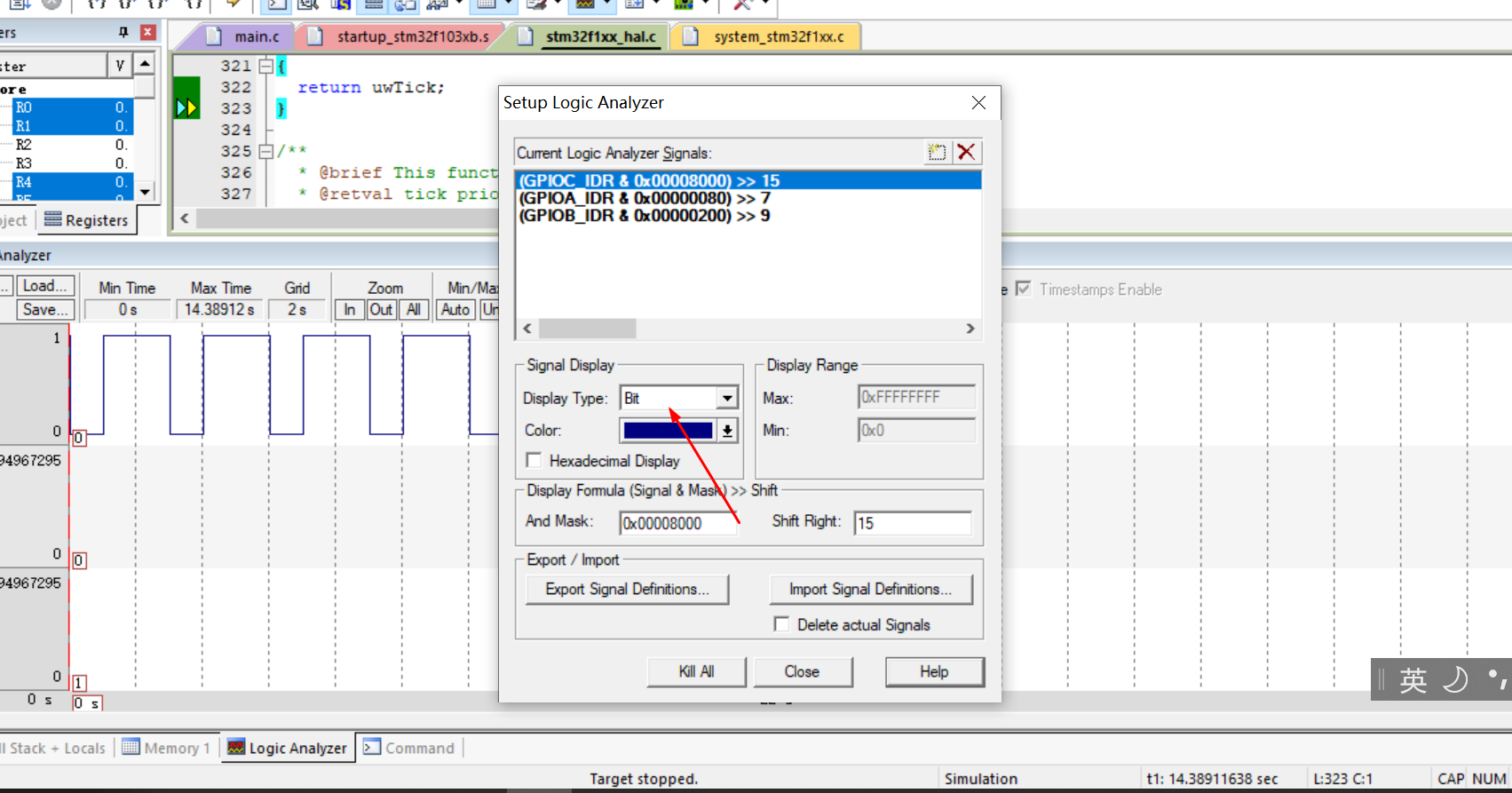The width and height of the screenshot is (1512, 793).
Task: Click the signal list scroll right arrow
Action: click(x=970, y=329)
